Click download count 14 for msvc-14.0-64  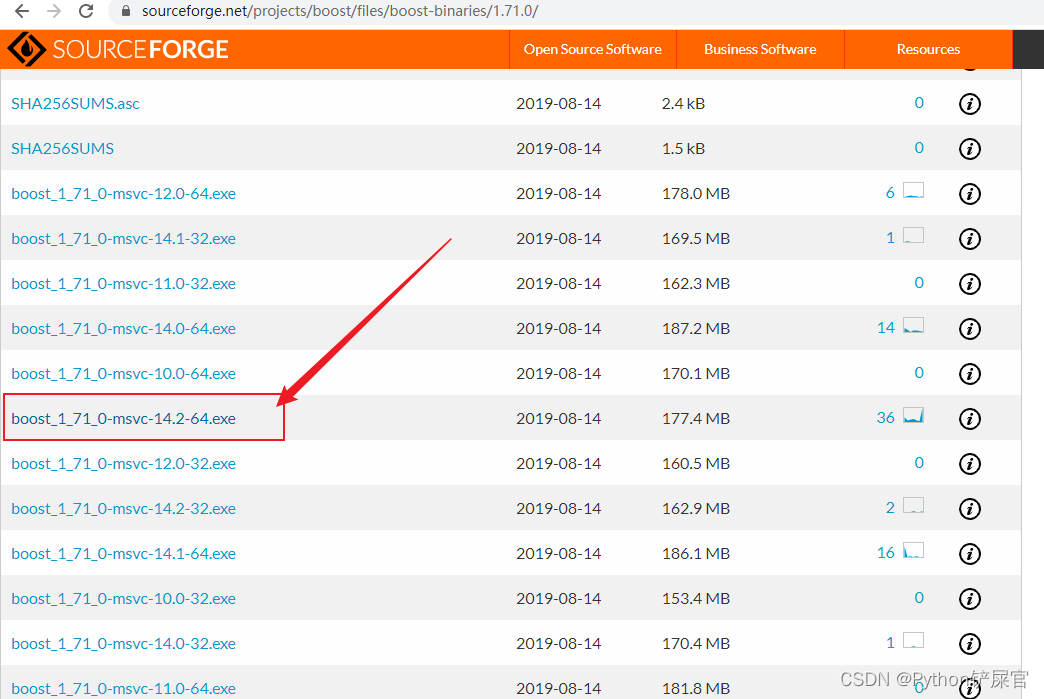click(x=886, y=328)
